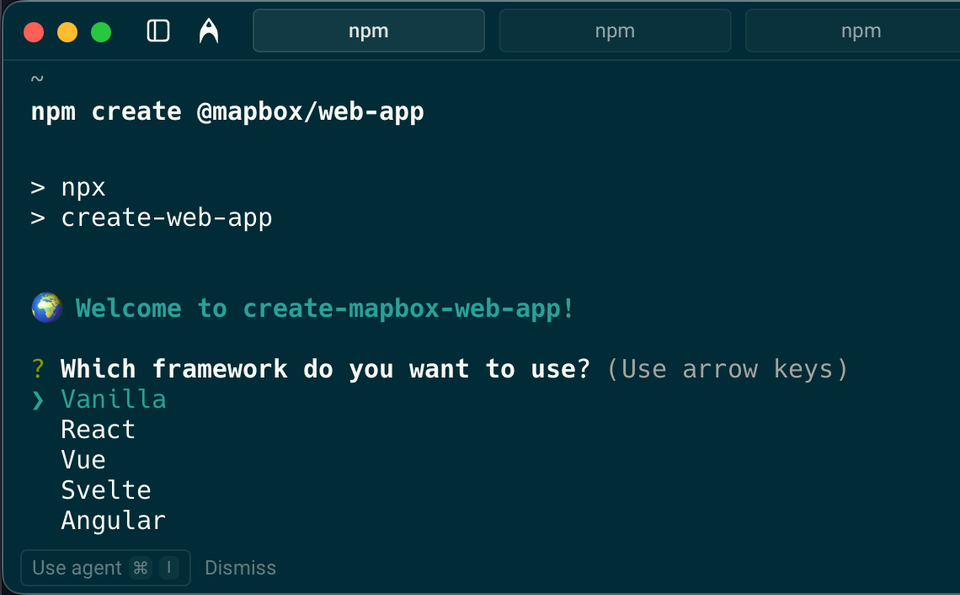
Task: Click the selection arrow beside Vanilla
Action: (38, 400)
